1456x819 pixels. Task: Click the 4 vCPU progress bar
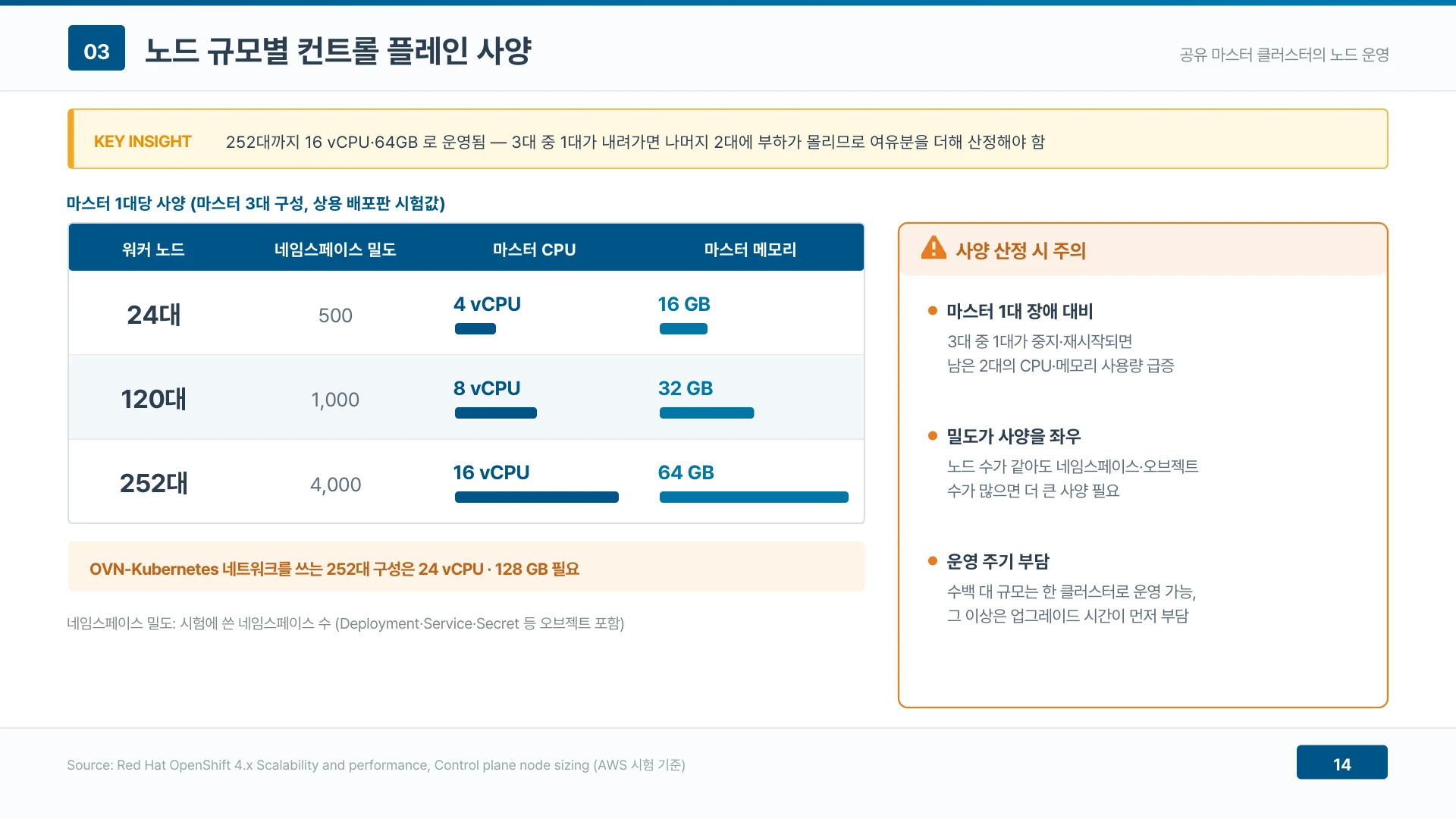[475, 329]
